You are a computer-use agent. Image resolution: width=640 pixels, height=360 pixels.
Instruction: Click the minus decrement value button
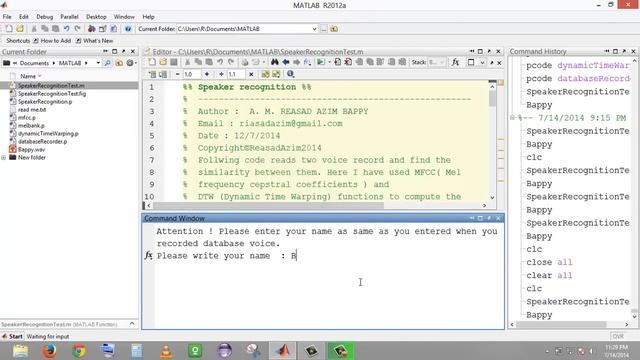point(177,74)
